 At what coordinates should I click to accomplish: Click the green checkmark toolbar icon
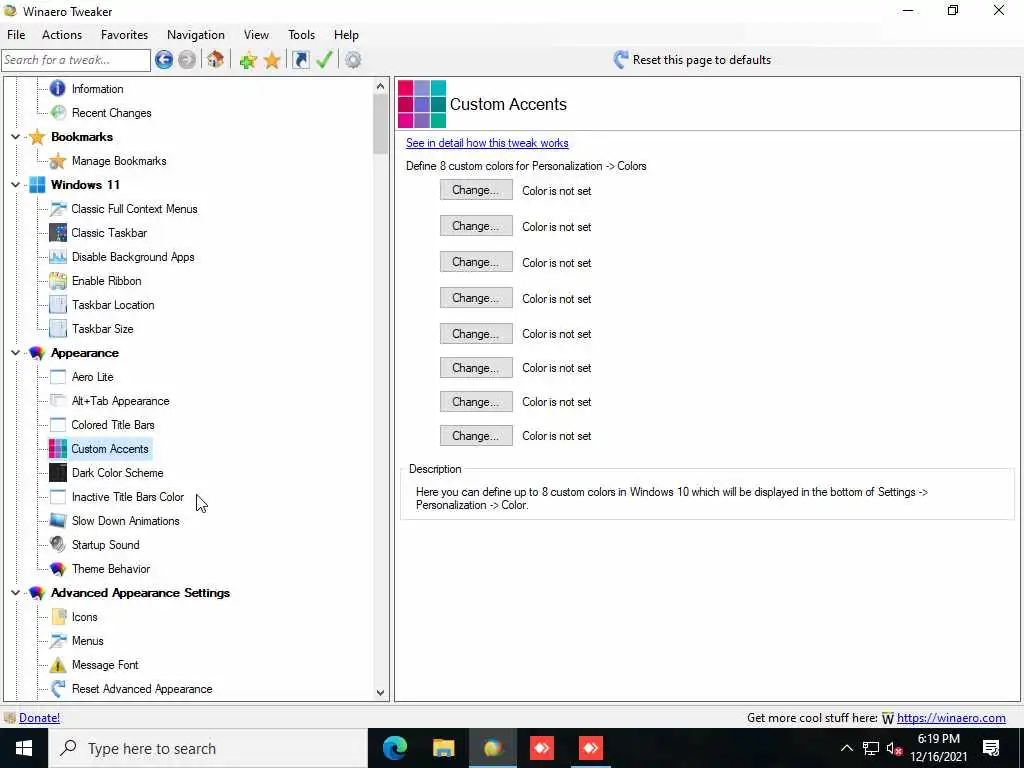pos(324,60)
